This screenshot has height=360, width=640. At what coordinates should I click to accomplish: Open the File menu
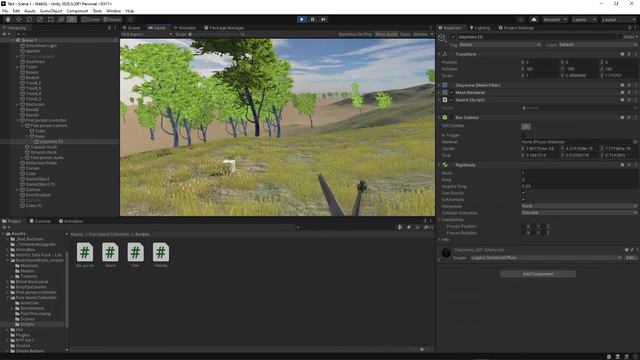5,11
